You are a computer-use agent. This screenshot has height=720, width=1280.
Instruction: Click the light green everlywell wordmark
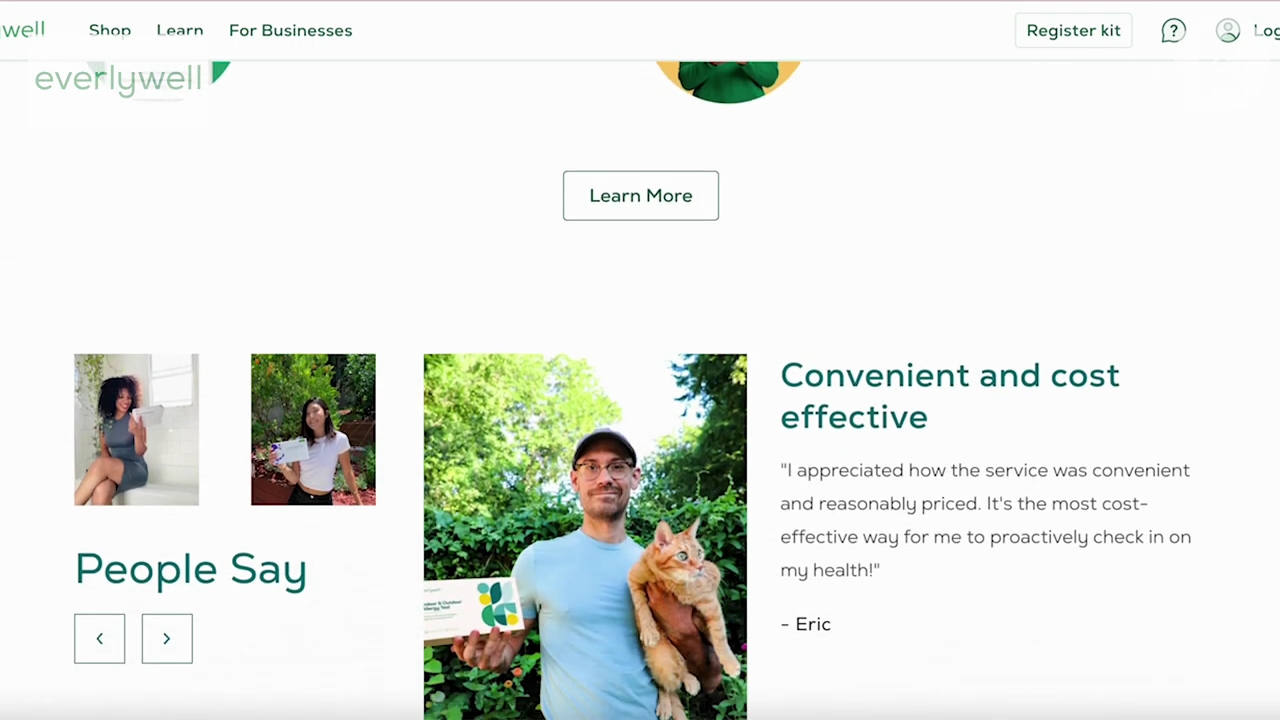tap(118, 79)
